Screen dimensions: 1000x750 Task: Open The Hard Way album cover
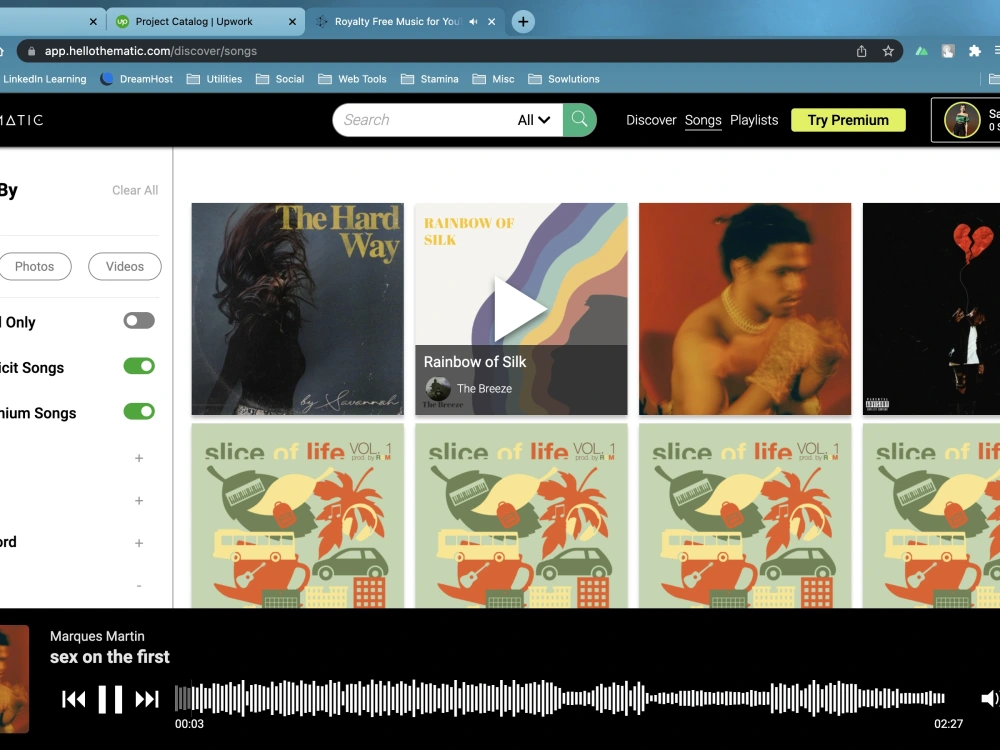tap(298, 309)
